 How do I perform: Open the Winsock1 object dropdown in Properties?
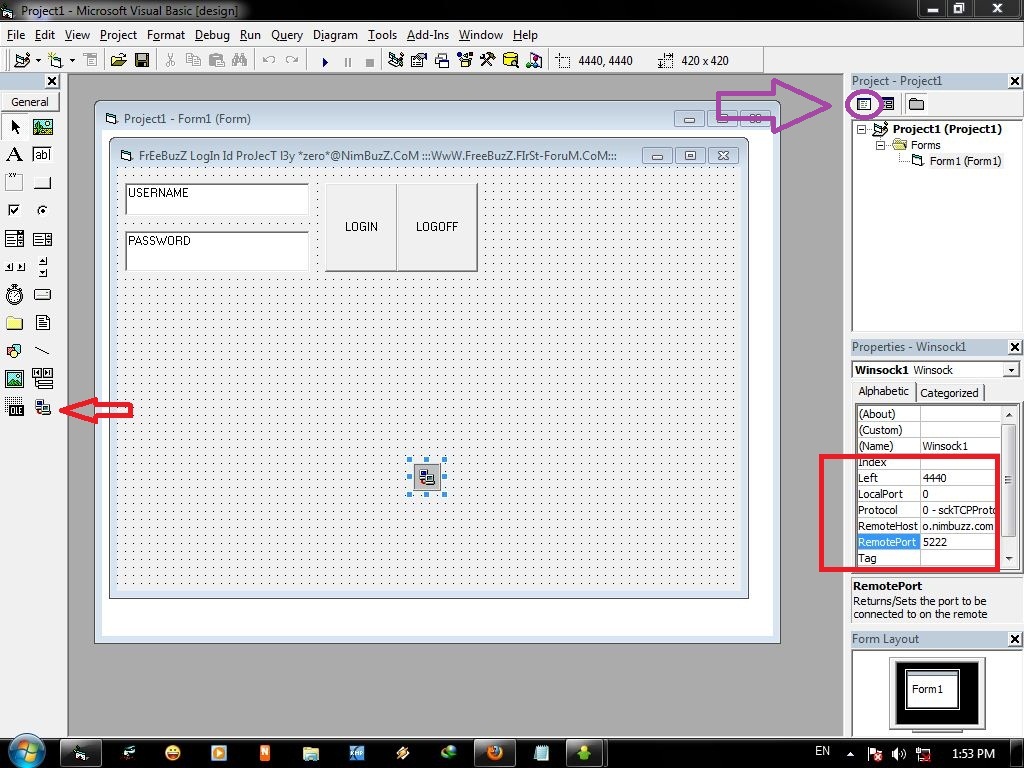(1011, 370)
